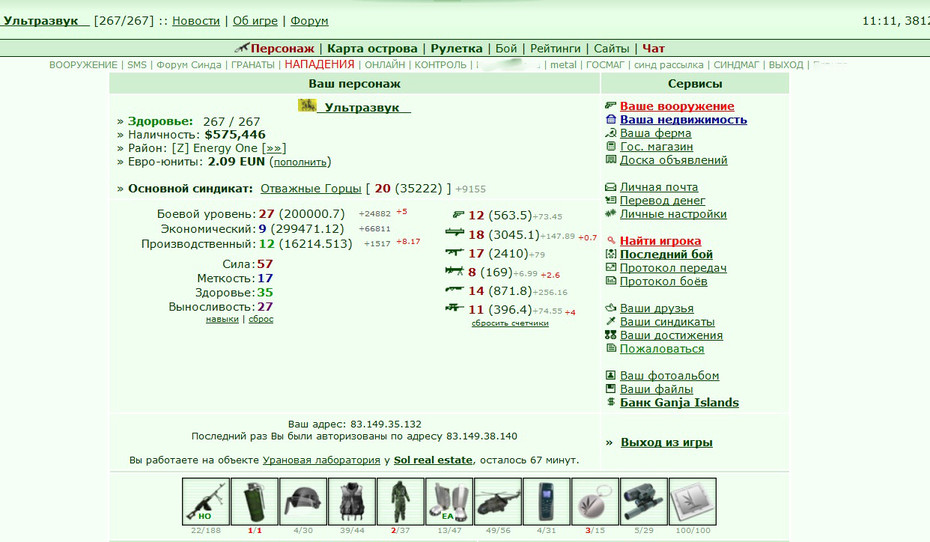This screenshot has height=542, width=930.
Task: Click the weapon skill icon at level 17
Action: 454,252
